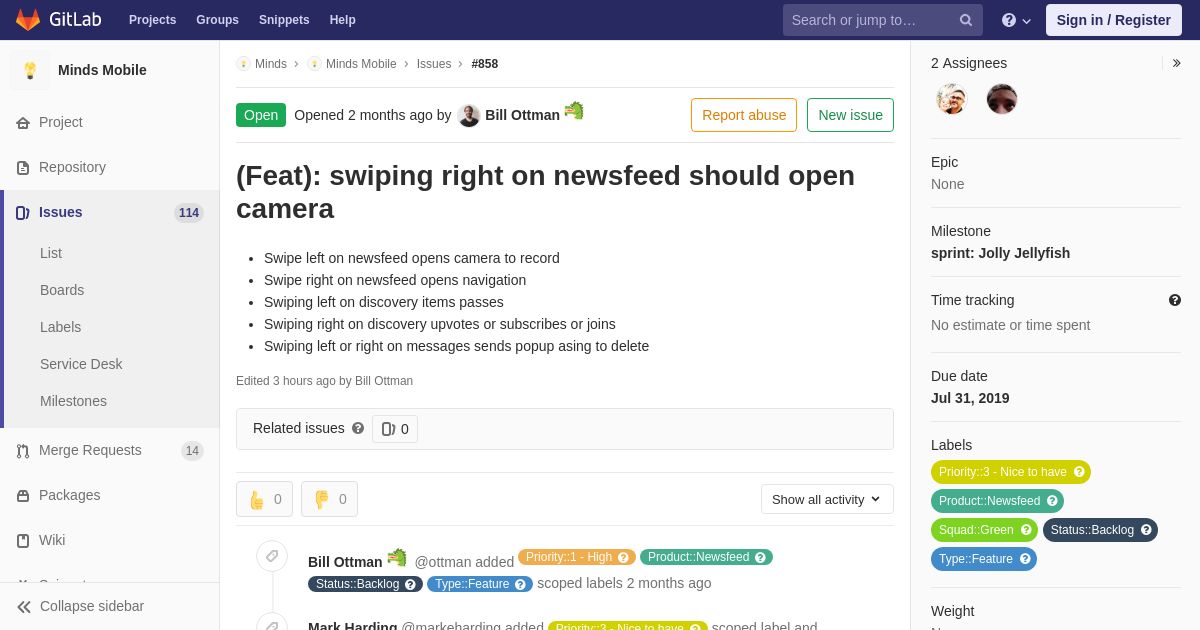The width and height of the screenshot is (1200, 630).
Task: Click Bill Ottman's author avatar
Action: pyautogui.click(x=469, y=115)
